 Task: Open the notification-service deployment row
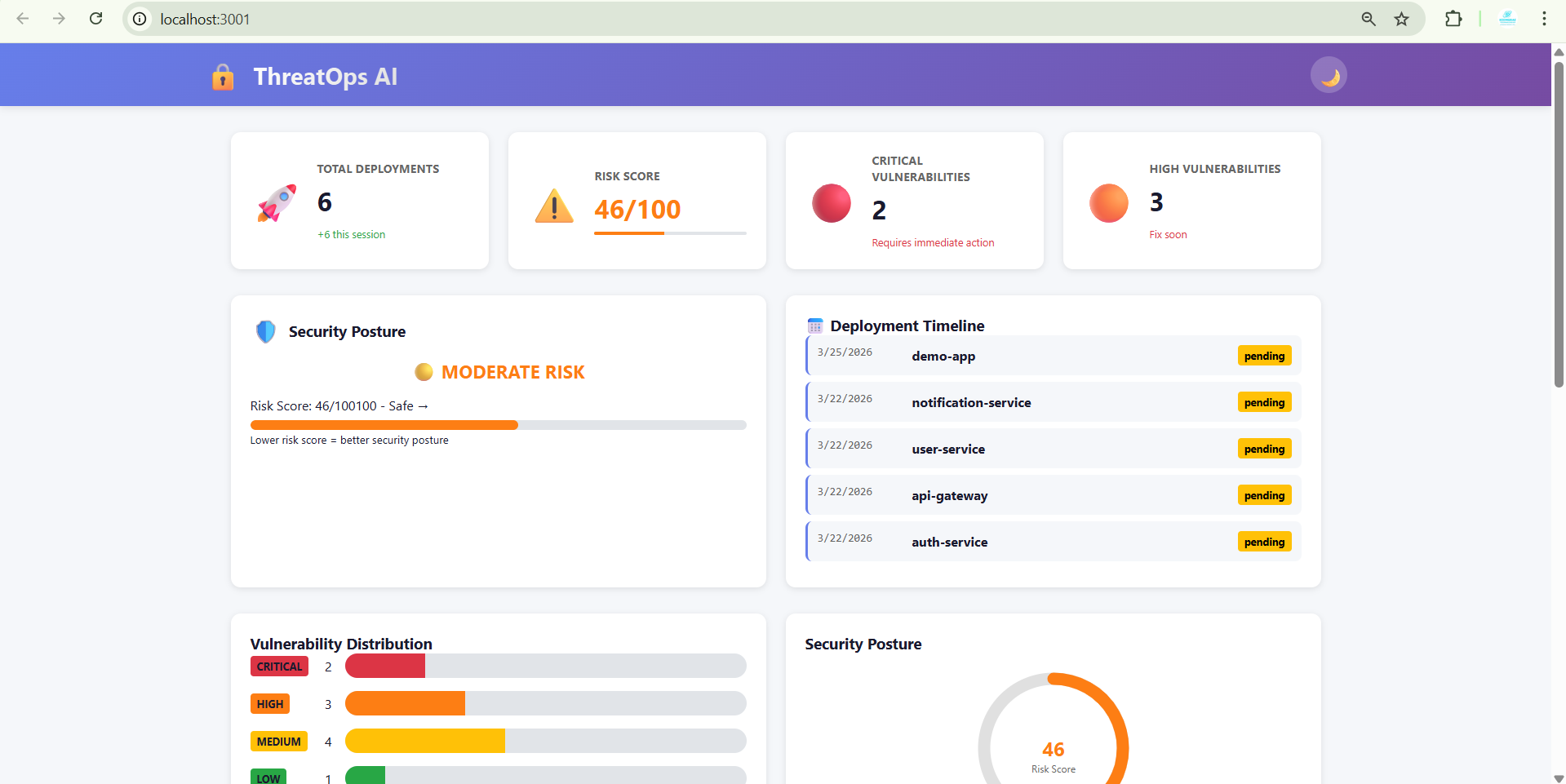[1053, 402]
